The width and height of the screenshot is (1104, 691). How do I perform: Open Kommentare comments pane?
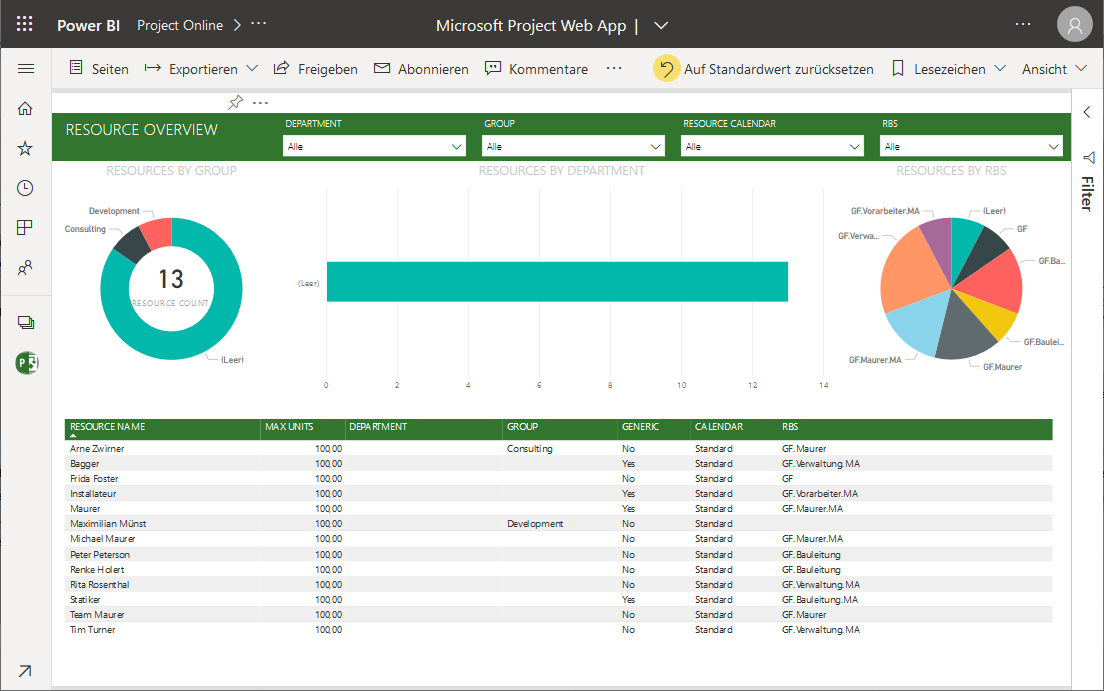(537, 68)
